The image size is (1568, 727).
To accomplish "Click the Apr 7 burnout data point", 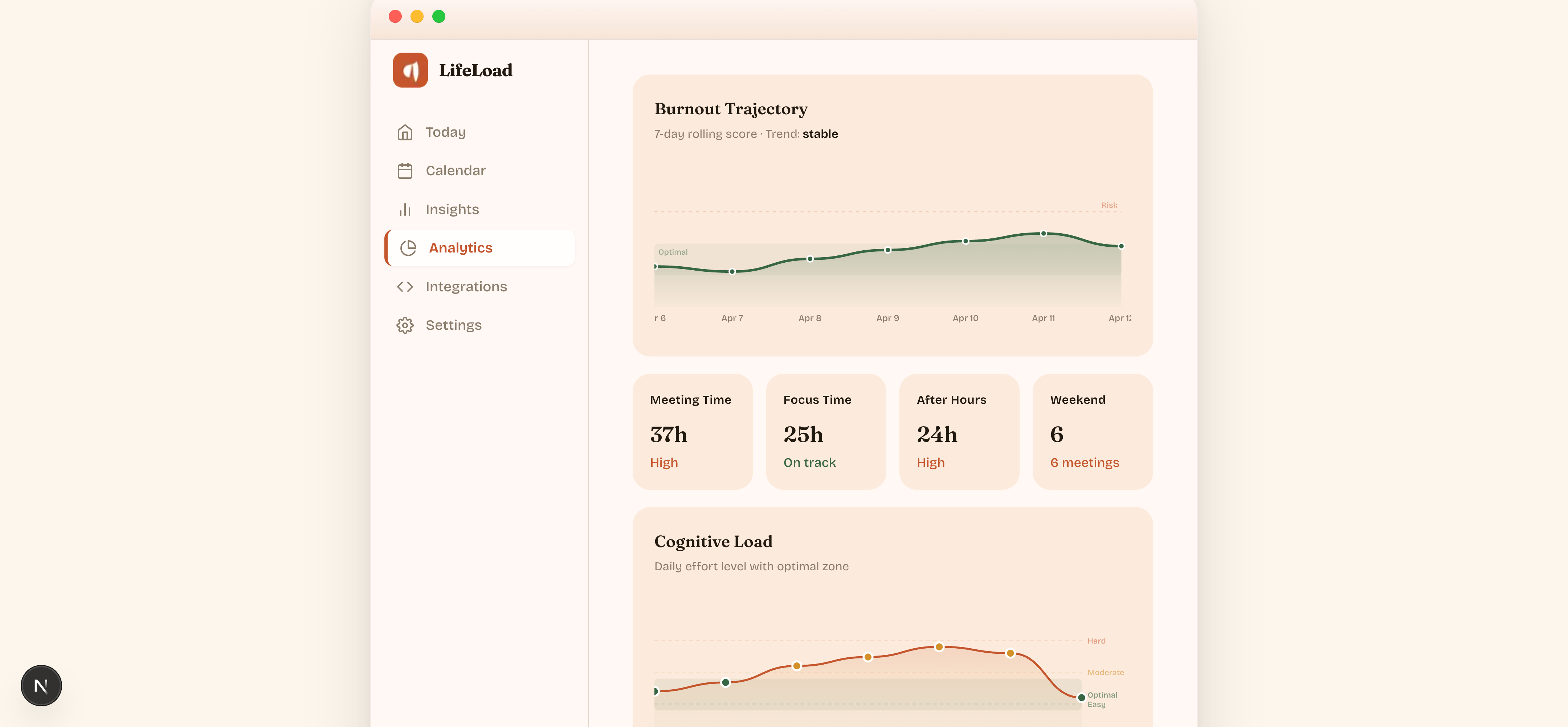I will [x=732, y=272].
